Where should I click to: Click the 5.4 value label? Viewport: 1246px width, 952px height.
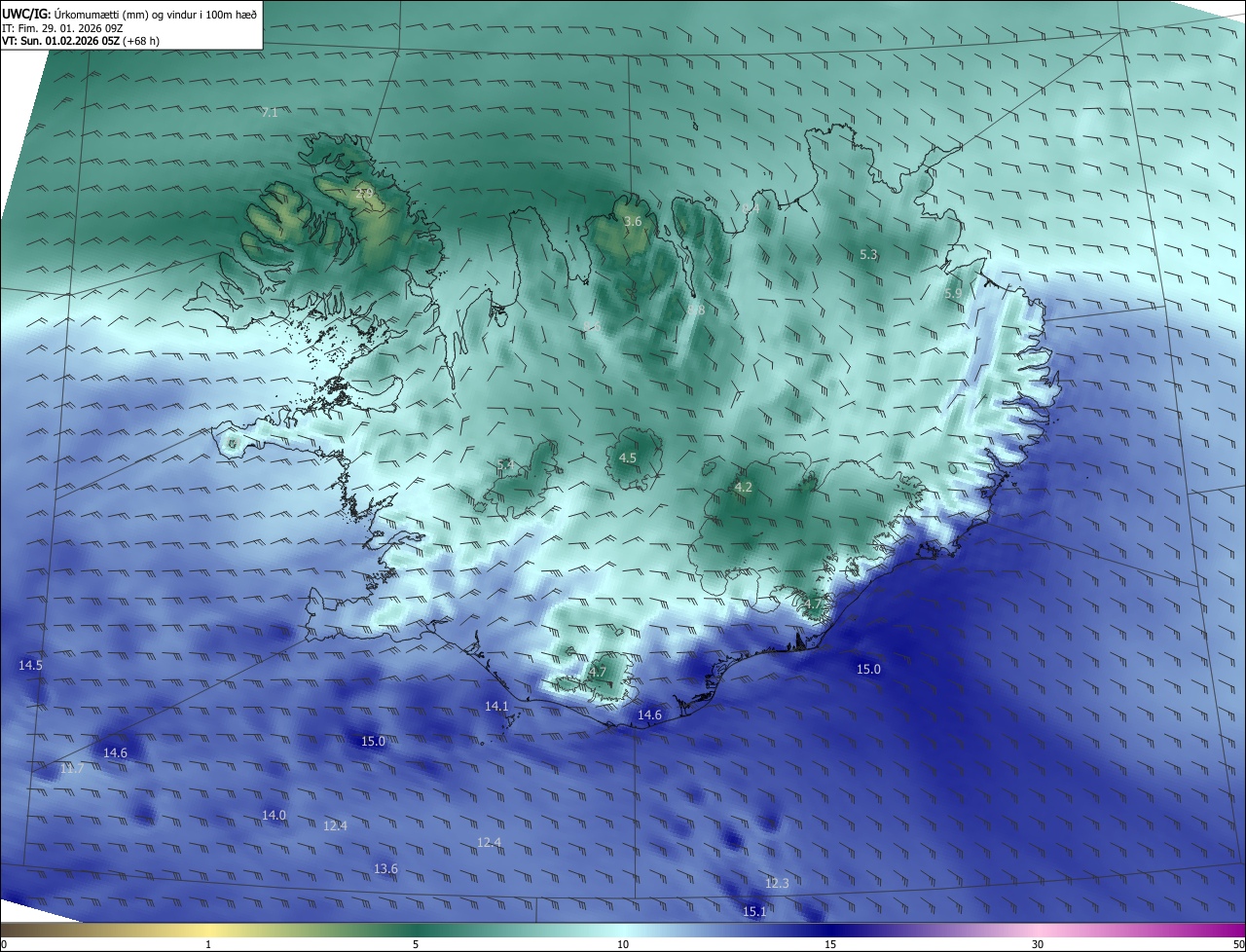[506, 465]
